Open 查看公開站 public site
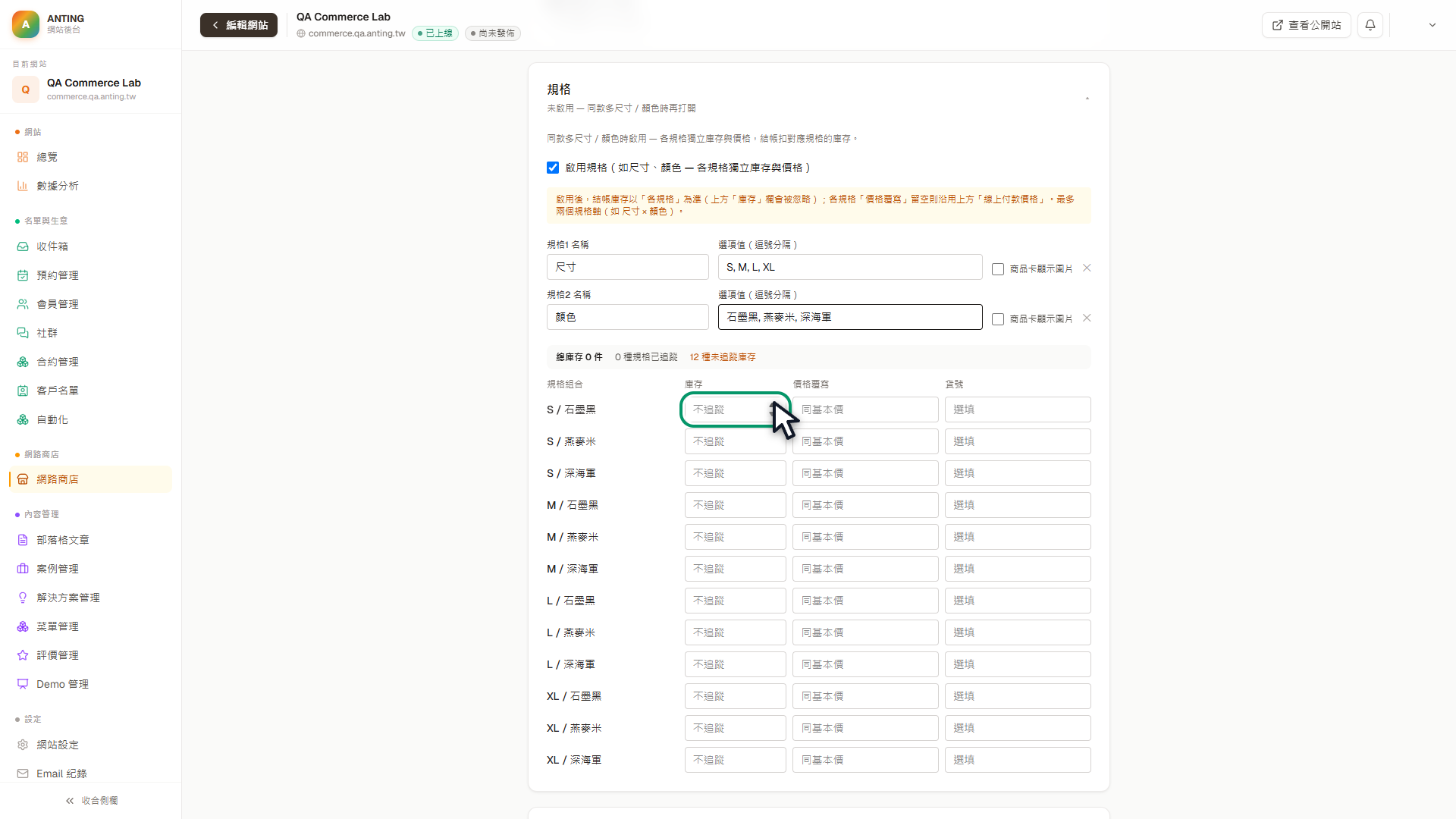The width and height of the screenshot is (1456, 819). tap(1307, 25)
